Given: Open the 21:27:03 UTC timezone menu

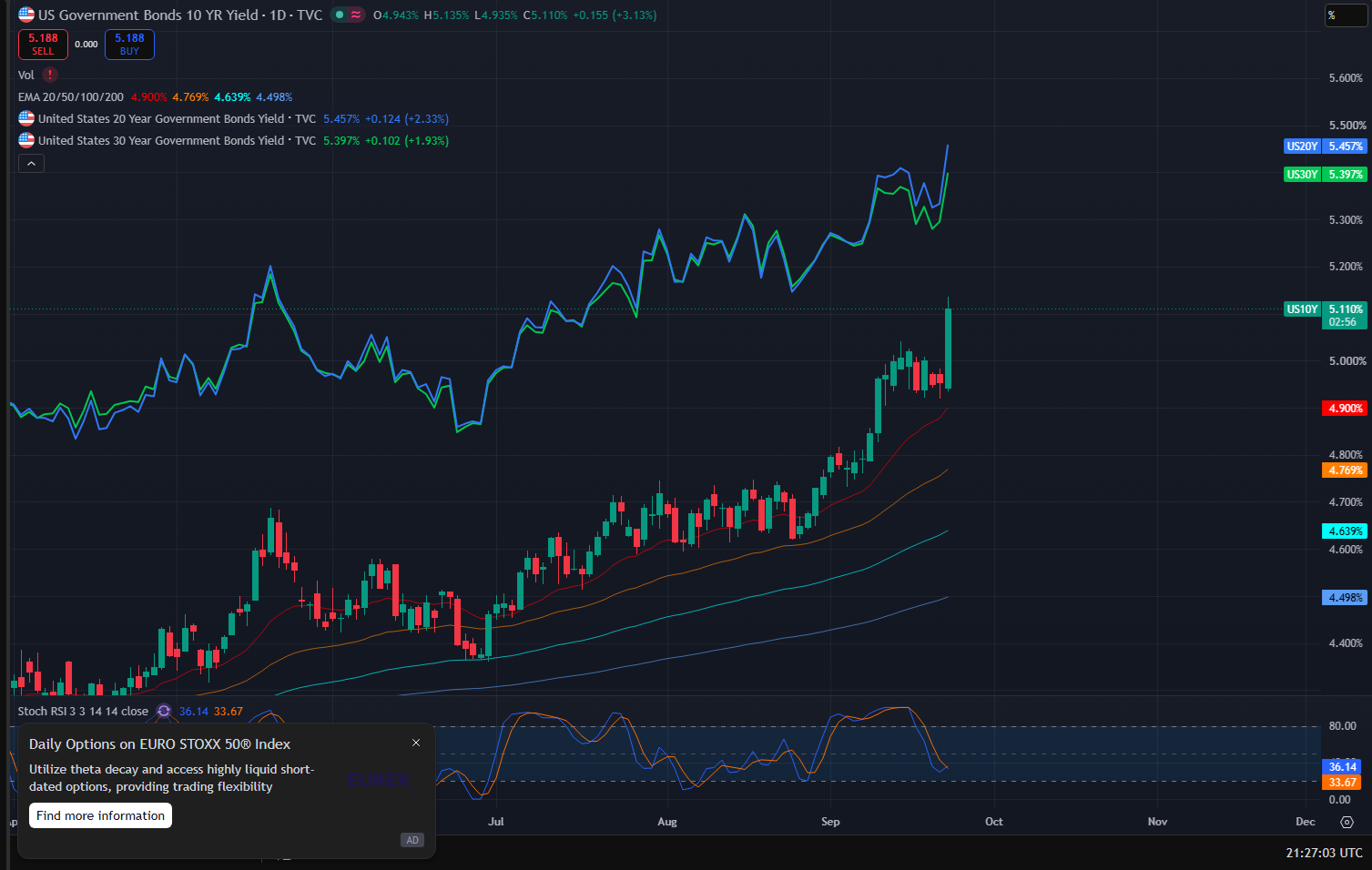Looking at the screenshot, I should coord(1324,853).
